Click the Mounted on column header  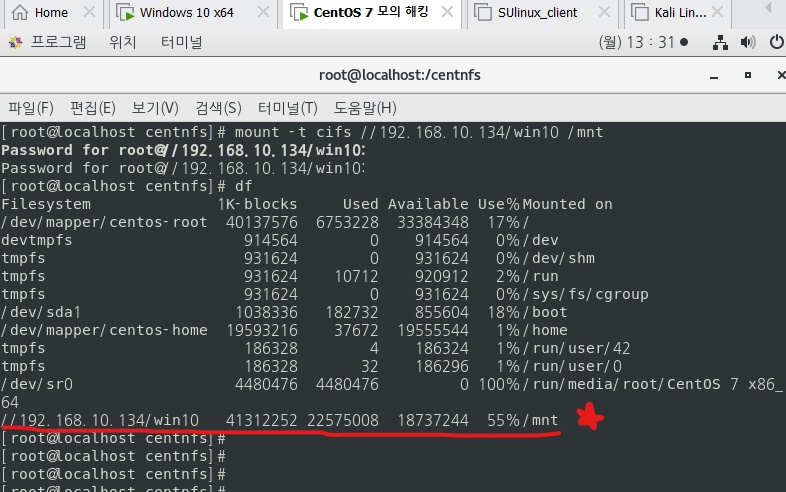point(567,204)
